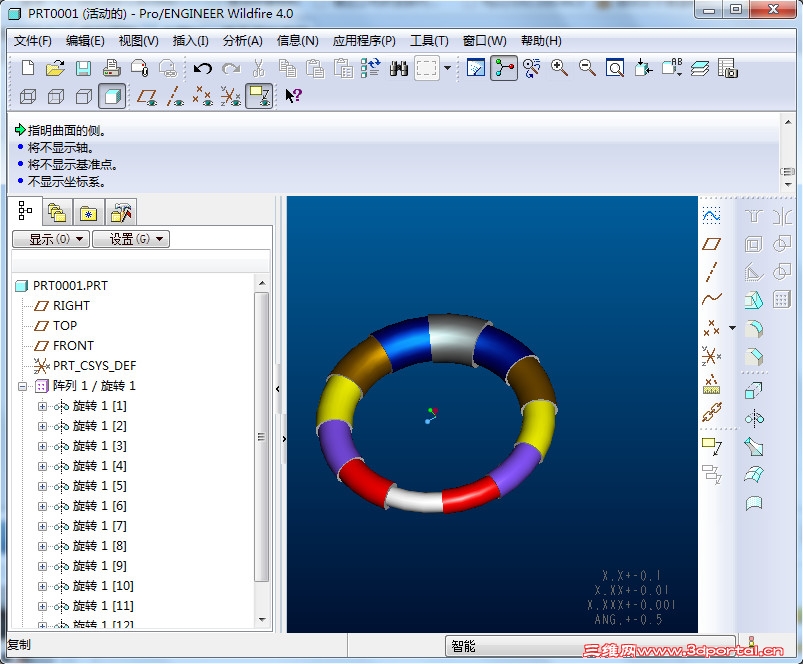Zoom out with the magnifier minus icon
Viewport: 803px width, 664px height.
click(587, 68)
